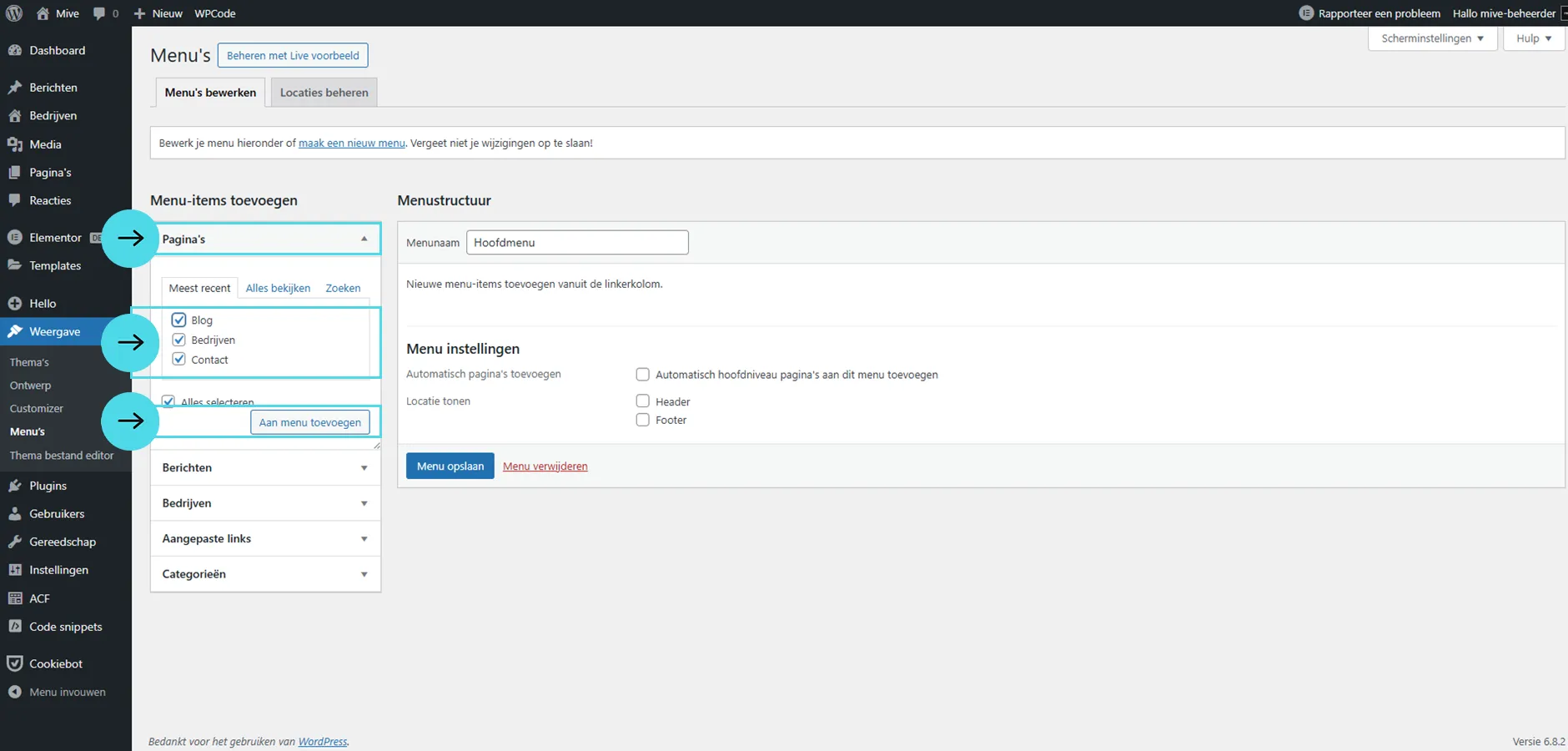Click the Dashboard gauge icon in sidebar

tap(14, 50)
